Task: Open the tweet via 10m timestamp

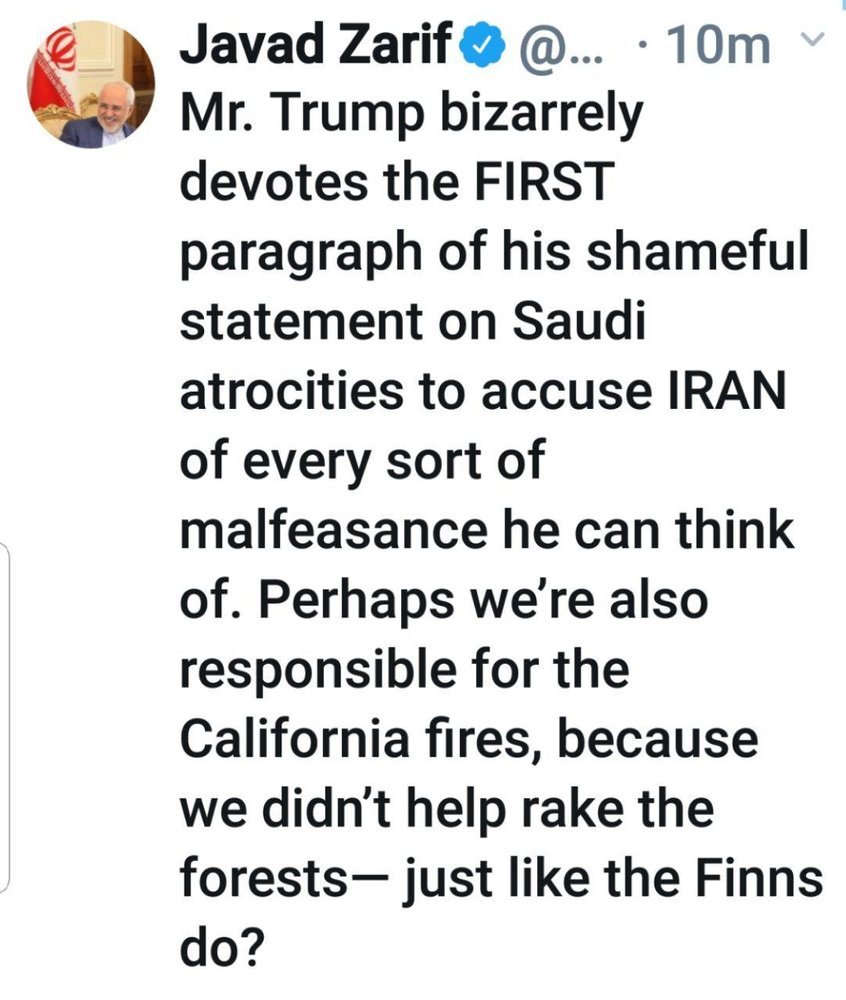Action: point(716,46)
